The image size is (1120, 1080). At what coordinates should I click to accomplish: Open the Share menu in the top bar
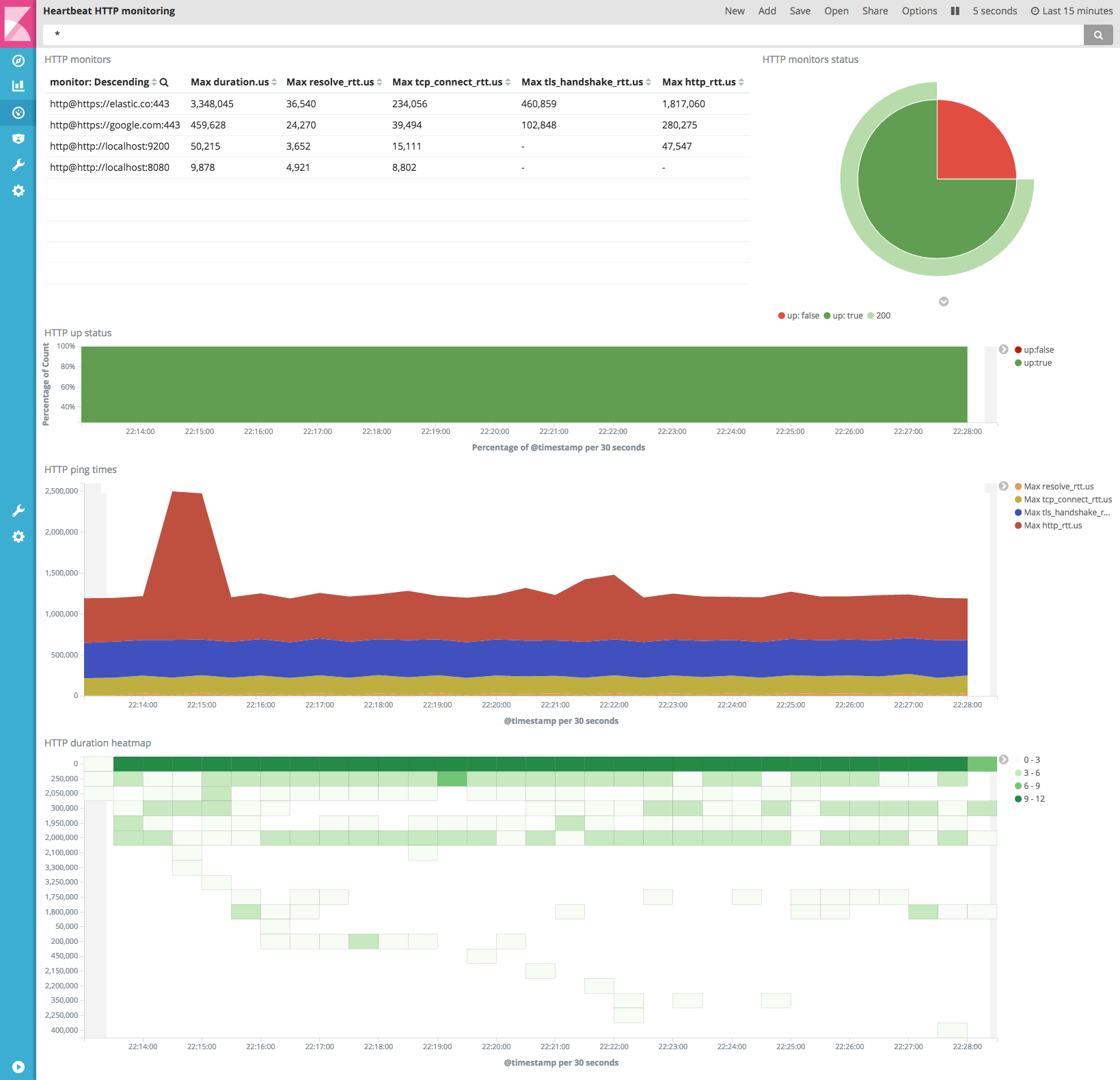click(875, 11)
